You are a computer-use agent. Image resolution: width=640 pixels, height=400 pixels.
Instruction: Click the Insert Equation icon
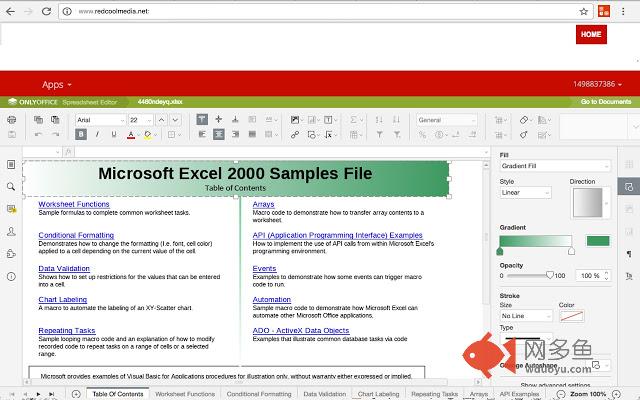(x=329, y=134)
